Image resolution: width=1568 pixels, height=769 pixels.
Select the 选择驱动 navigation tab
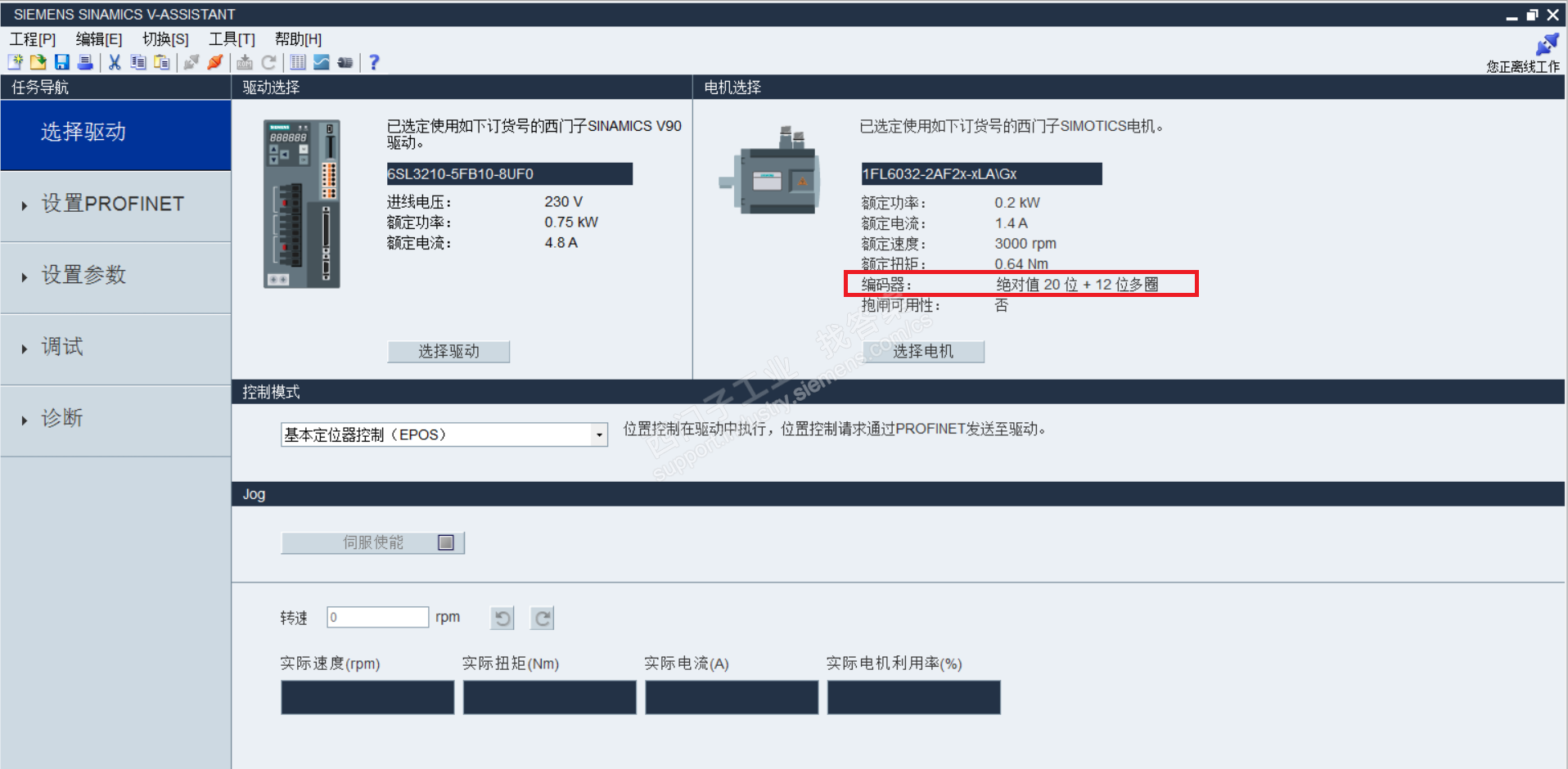click(x=115, y=134)
